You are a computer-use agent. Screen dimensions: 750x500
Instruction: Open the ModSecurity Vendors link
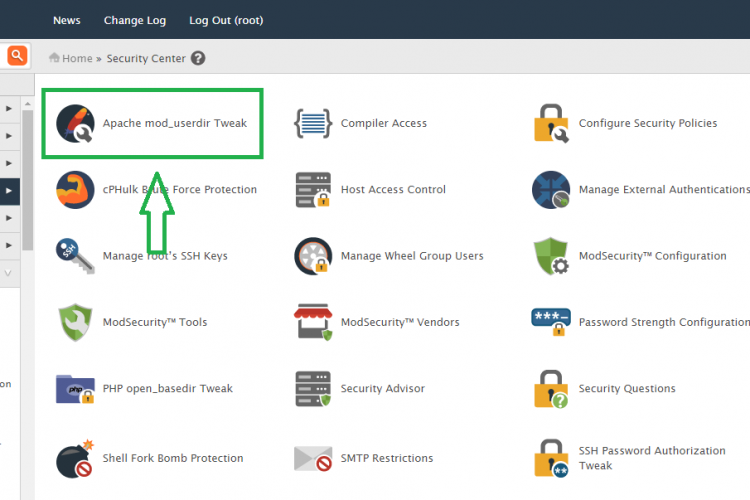[x=400, y=322]
